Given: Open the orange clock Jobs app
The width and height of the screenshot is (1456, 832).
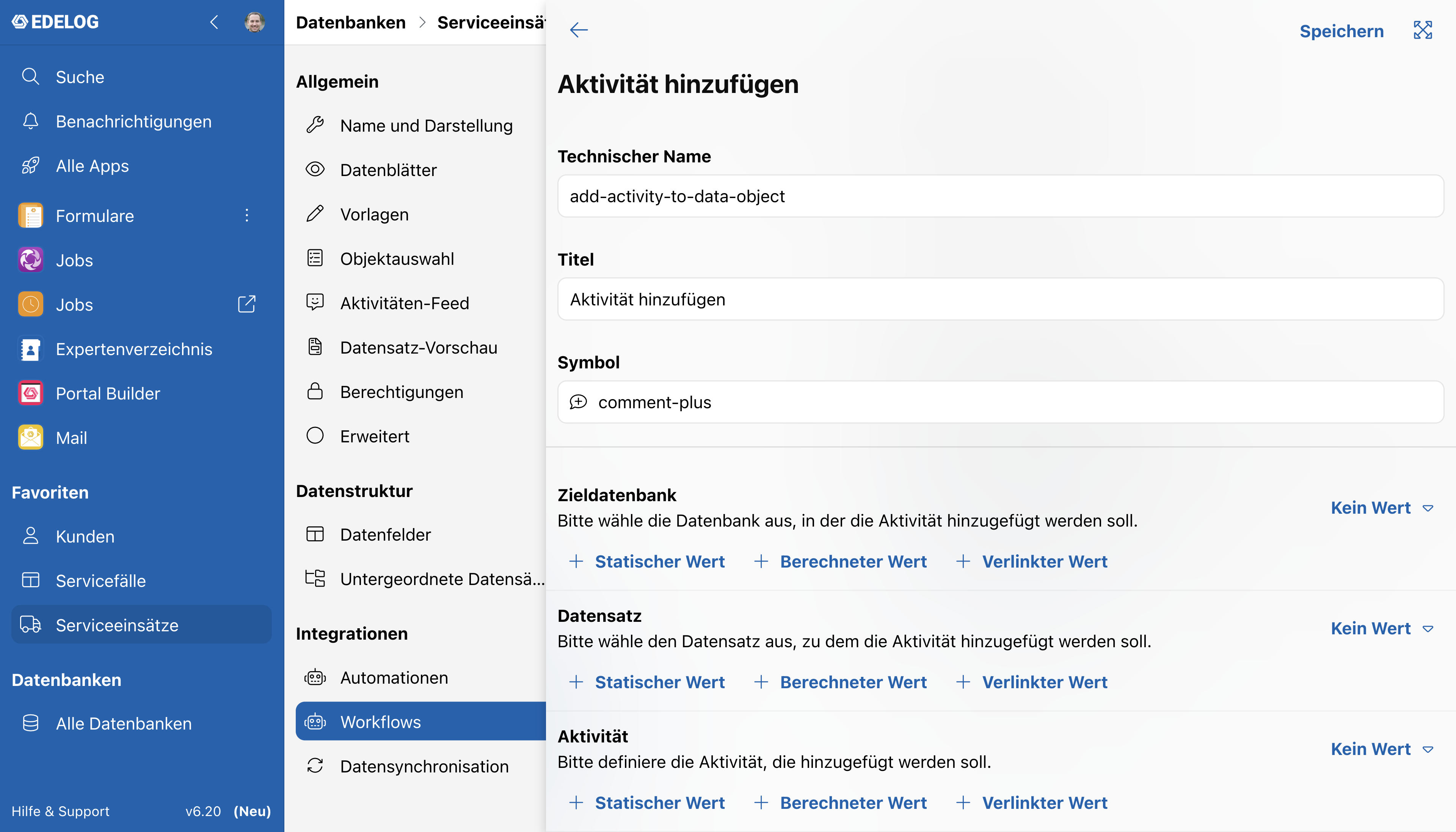Looking at the screenshot, I should [30, 305].
